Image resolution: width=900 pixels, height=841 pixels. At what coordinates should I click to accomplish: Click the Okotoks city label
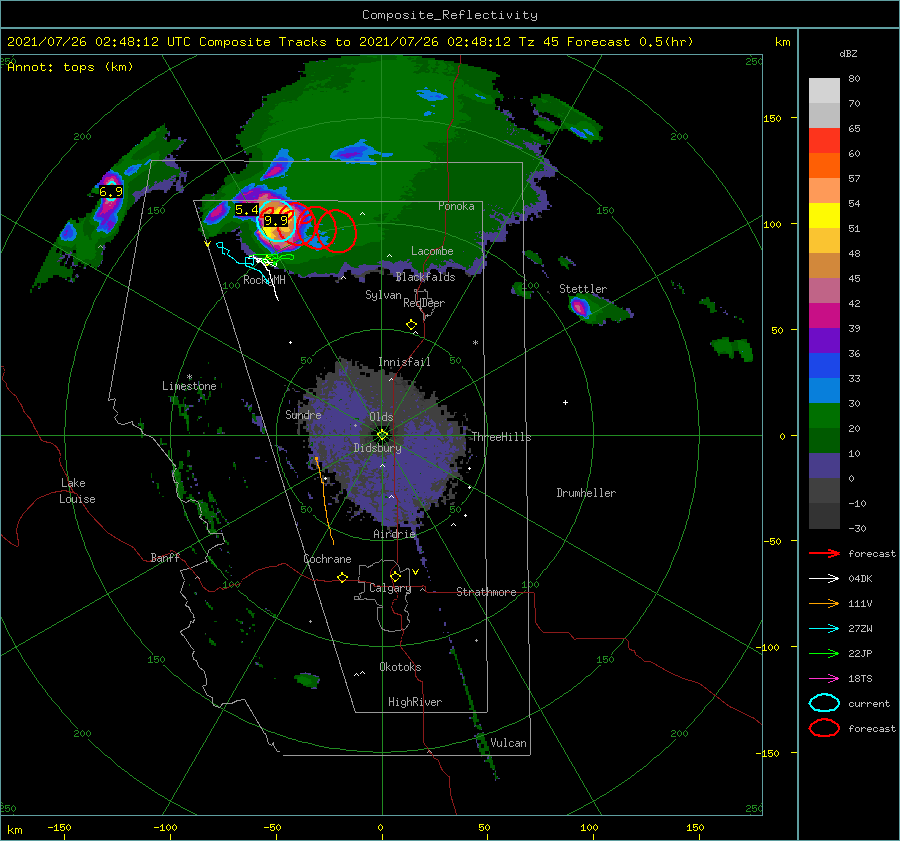click(x=400, y=666)
